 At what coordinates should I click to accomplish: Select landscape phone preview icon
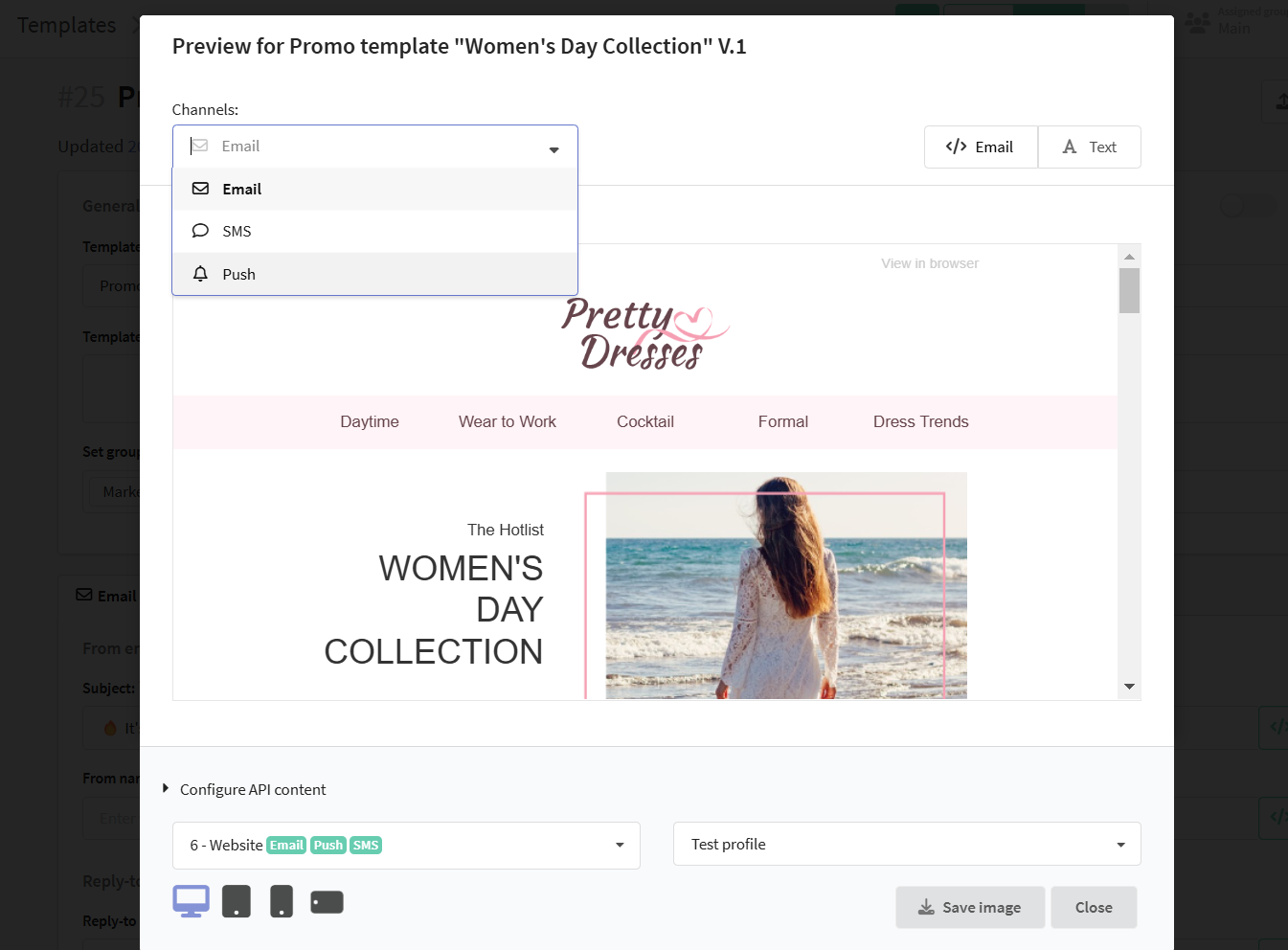pyautogui.click(x=327, y=902)
